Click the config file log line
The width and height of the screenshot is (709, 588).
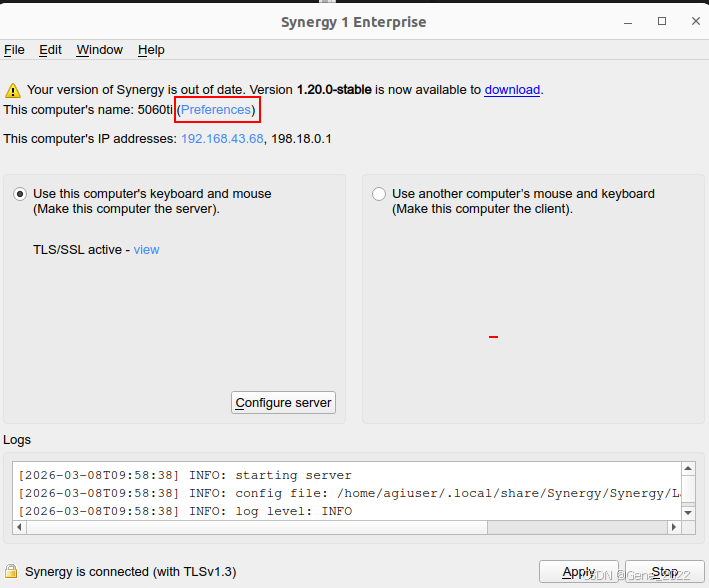(349, 493)
